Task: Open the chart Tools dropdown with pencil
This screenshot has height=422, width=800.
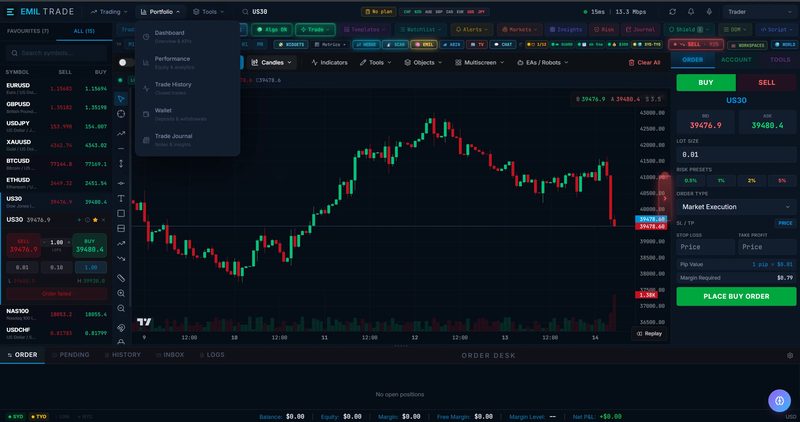Action: tap(376, 62)
